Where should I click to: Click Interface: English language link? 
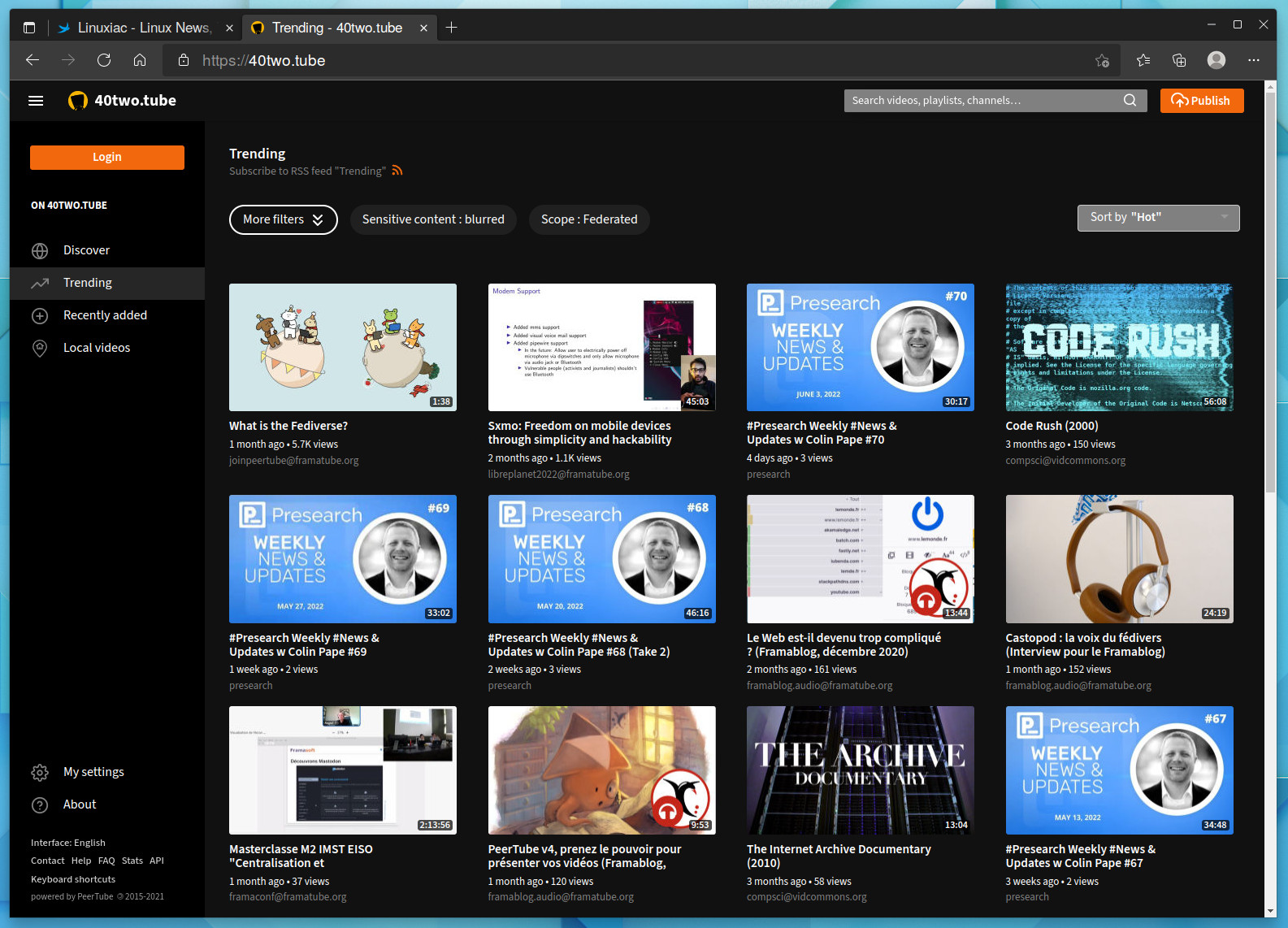pyautogui.click(x=68, y=843)
